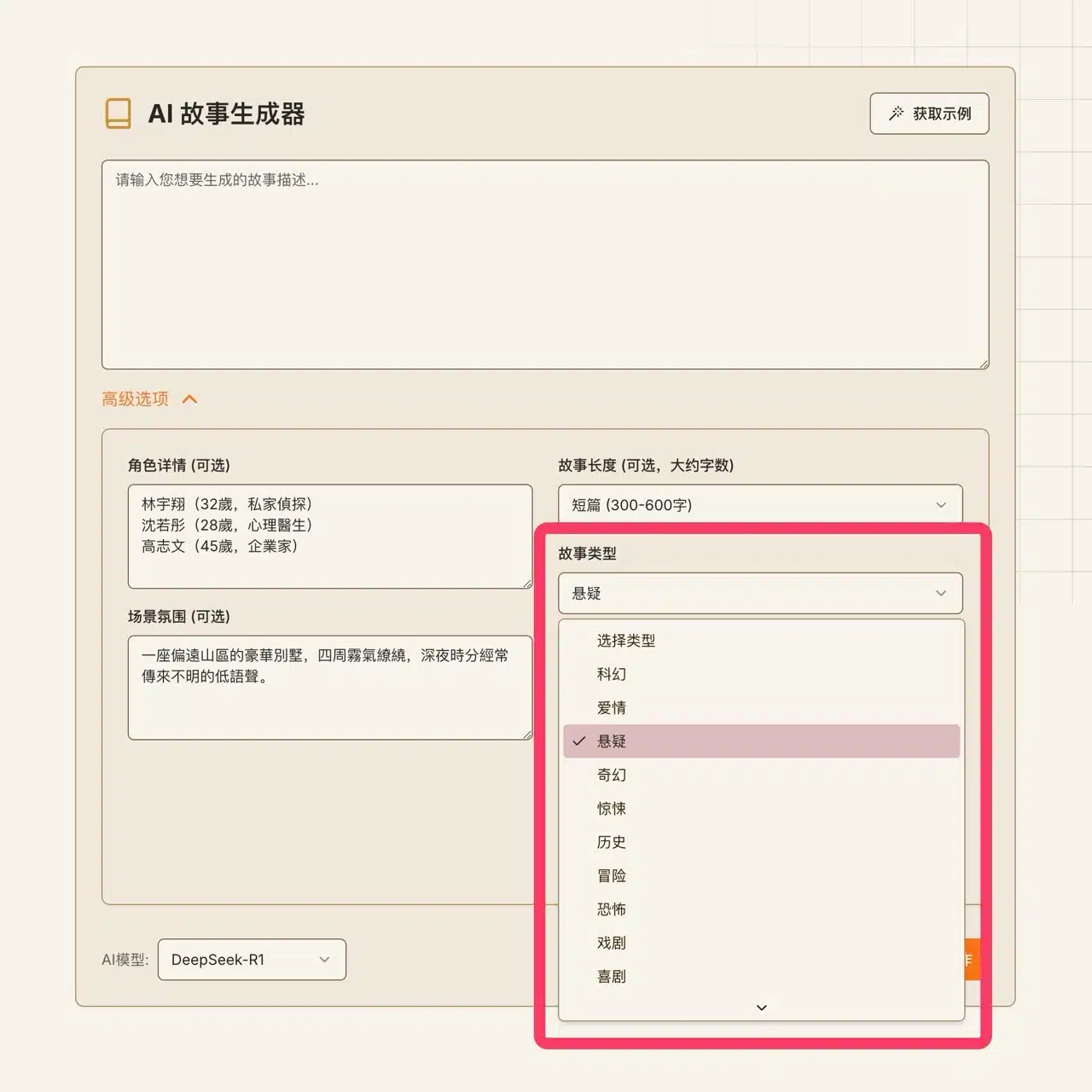Click the orange generate button at right edge
This screenshot has width=1092, height=1092.
[972, 960]
